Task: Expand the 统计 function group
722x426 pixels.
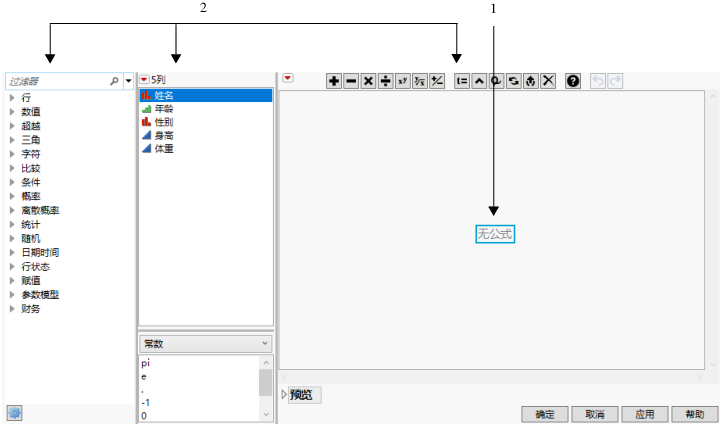Action: (x=12, y=224)
